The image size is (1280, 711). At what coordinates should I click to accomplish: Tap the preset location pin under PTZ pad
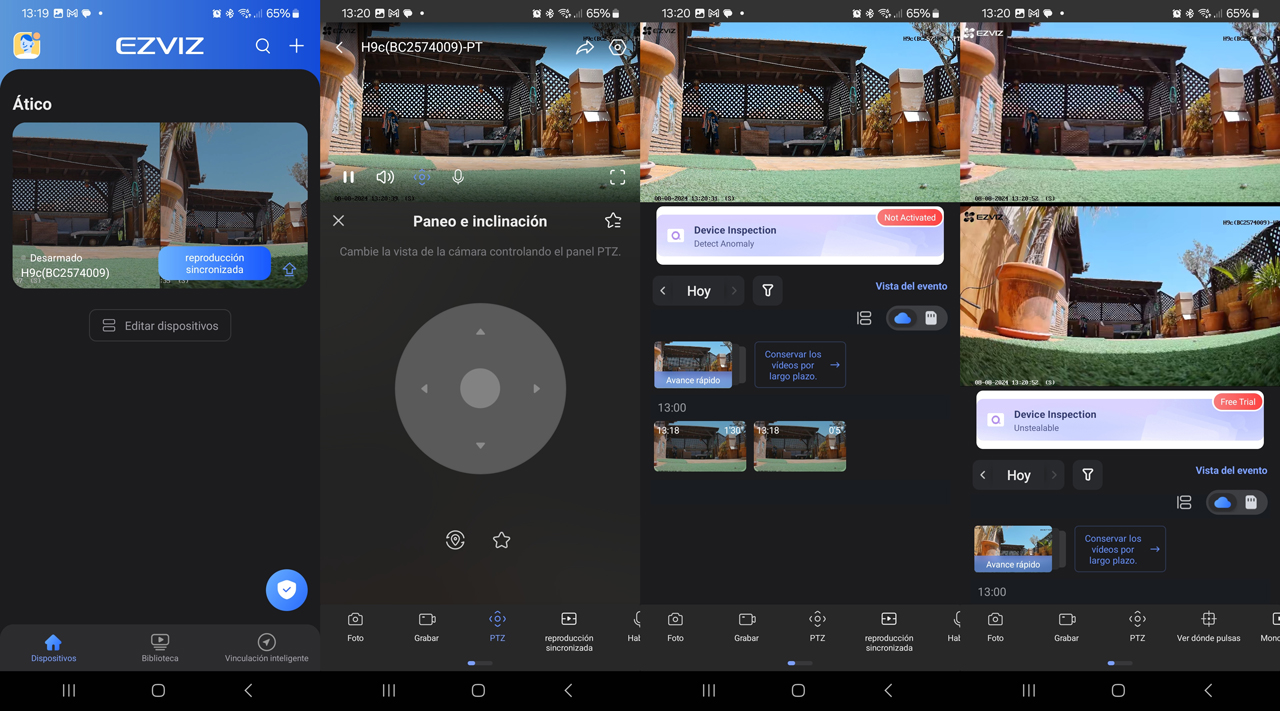pyautogui.click(x=455, y=540)
